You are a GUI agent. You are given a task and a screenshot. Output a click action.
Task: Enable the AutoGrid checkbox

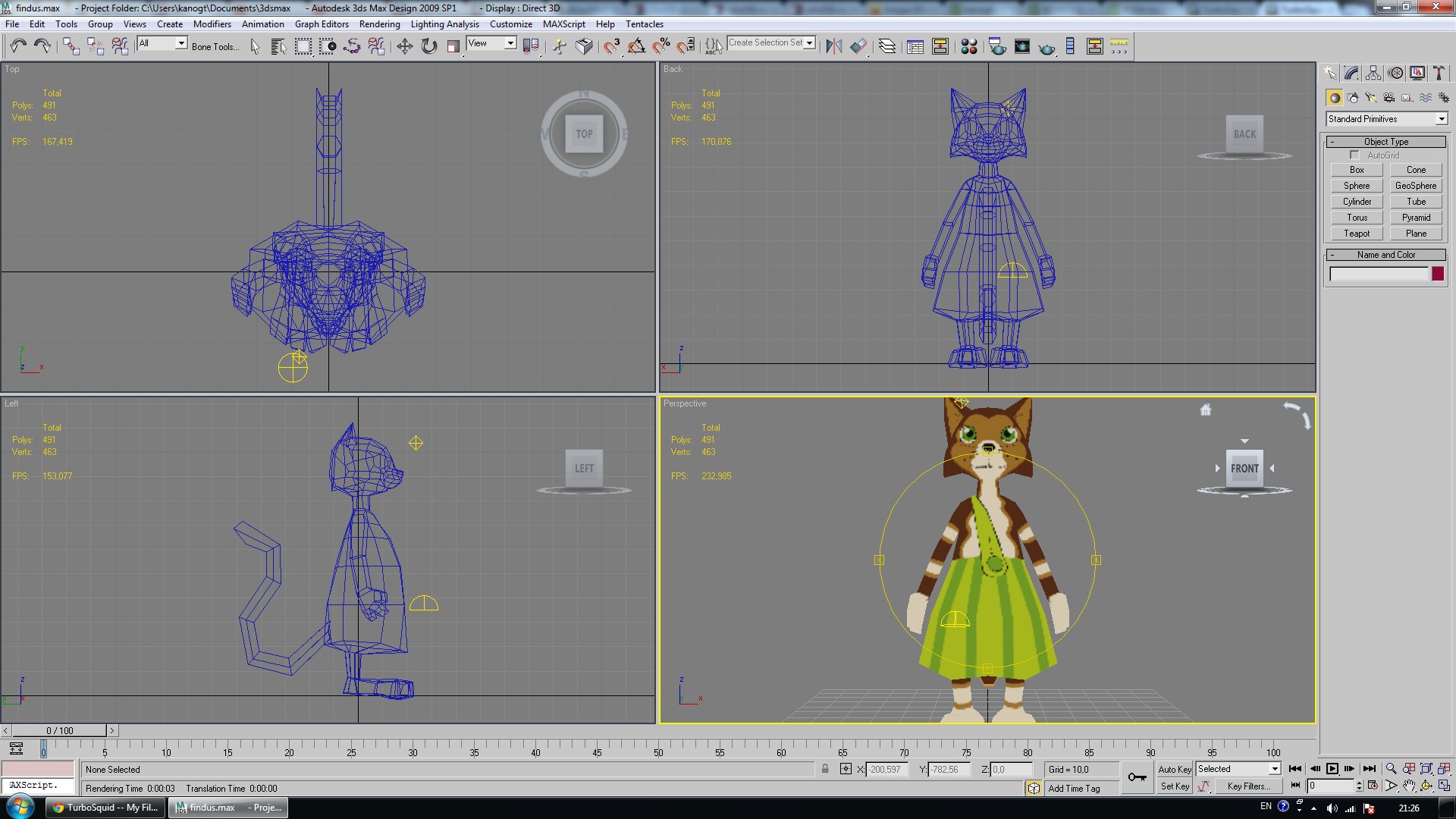point(1354,155)
